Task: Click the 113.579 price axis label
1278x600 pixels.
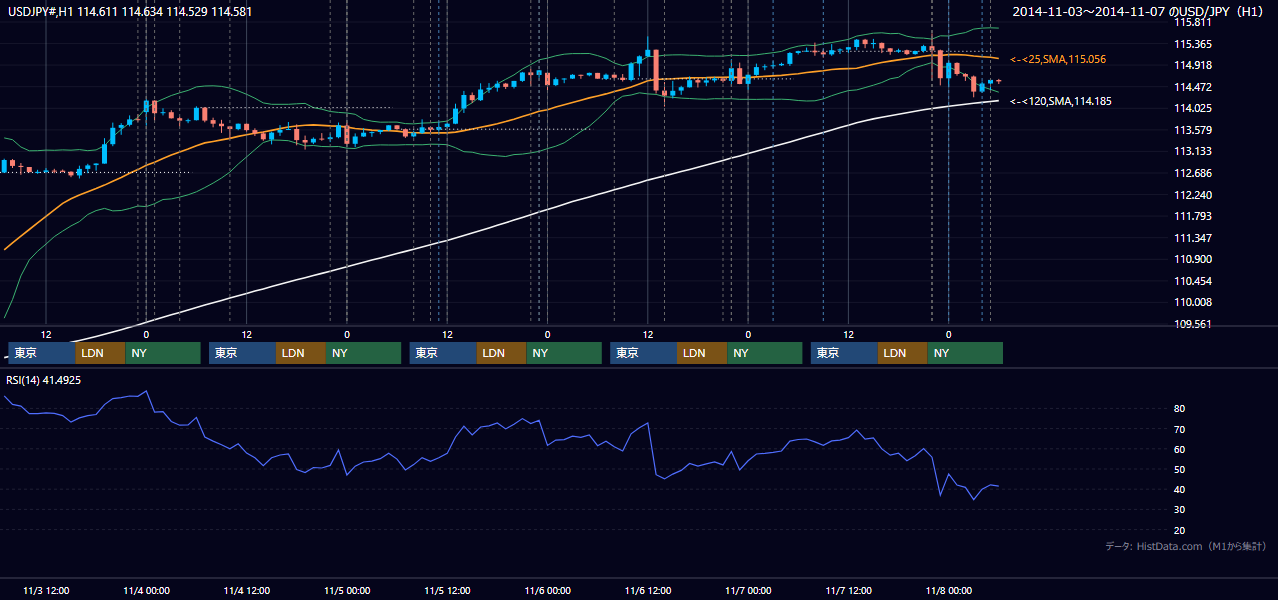Action: tap(1192, 130)
